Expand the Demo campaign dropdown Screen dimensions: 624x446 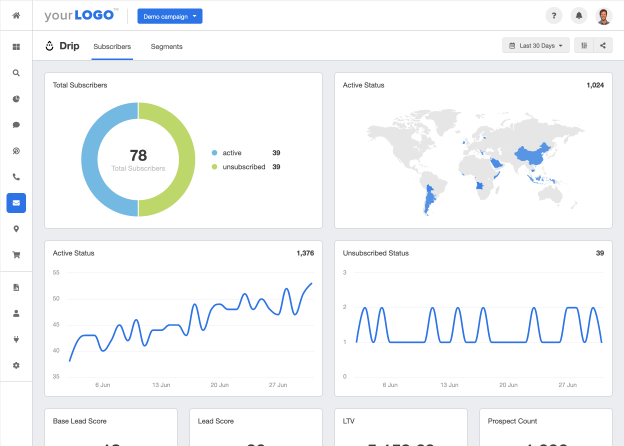pyautogui.click(x=169, y=16)
